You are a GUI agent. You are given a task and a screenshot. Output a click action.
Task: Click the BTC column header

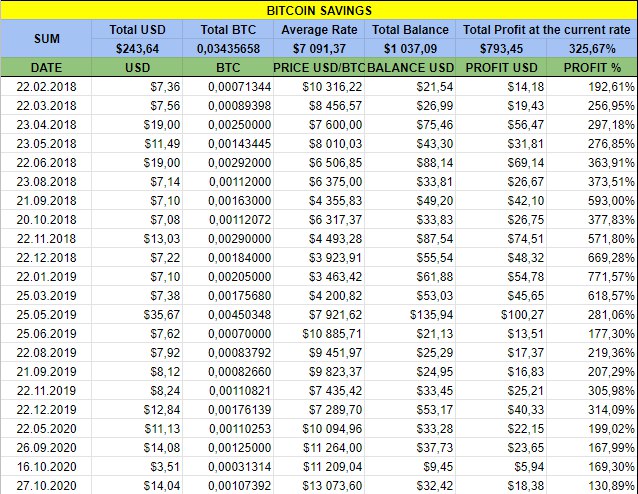(228, 67)
